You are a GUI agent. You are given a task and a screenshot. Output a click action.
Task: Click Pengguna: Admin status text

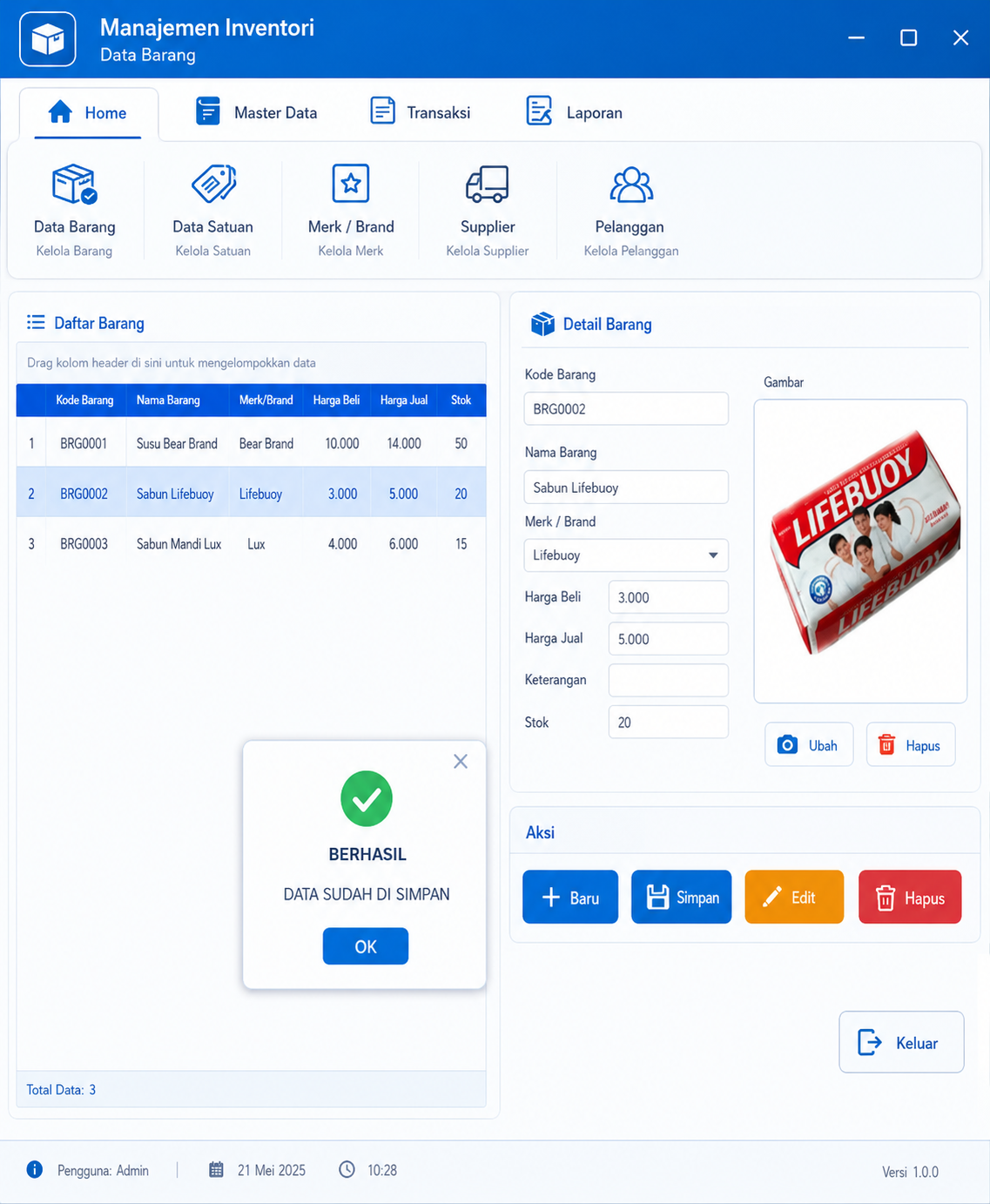coord(103,1170)
